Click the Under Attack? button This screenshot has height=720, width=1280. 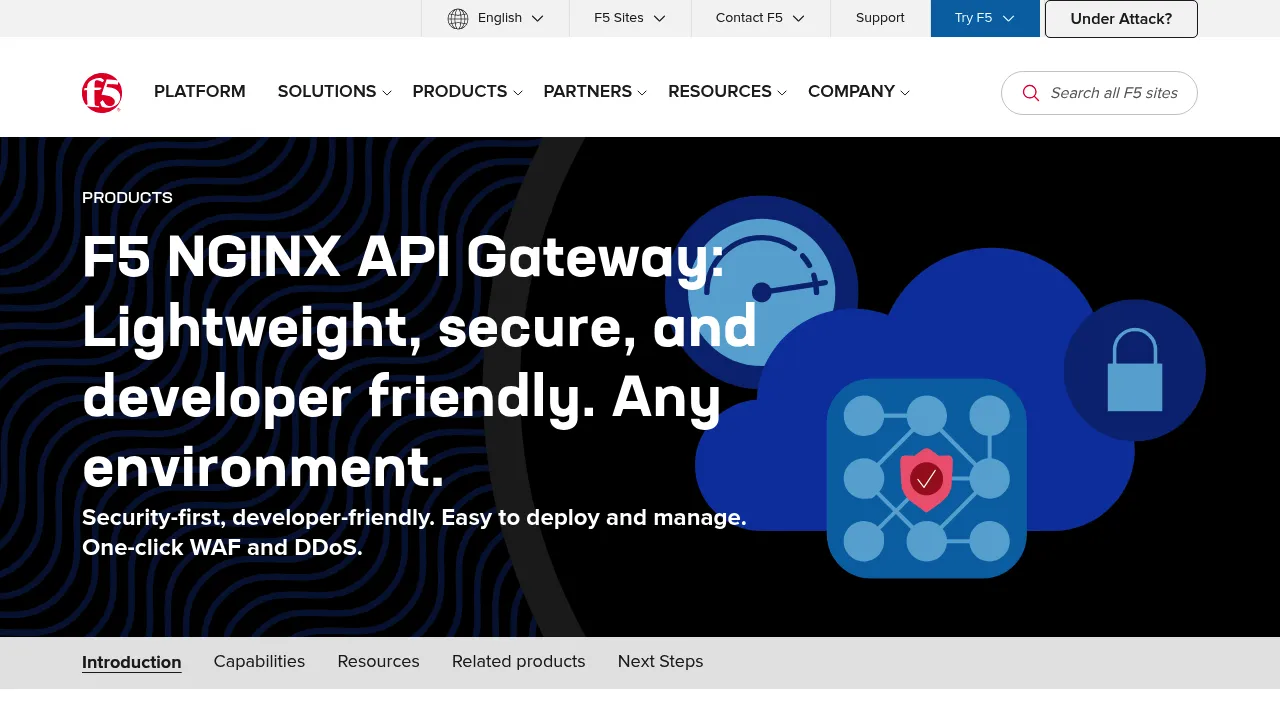point(1121,19)
